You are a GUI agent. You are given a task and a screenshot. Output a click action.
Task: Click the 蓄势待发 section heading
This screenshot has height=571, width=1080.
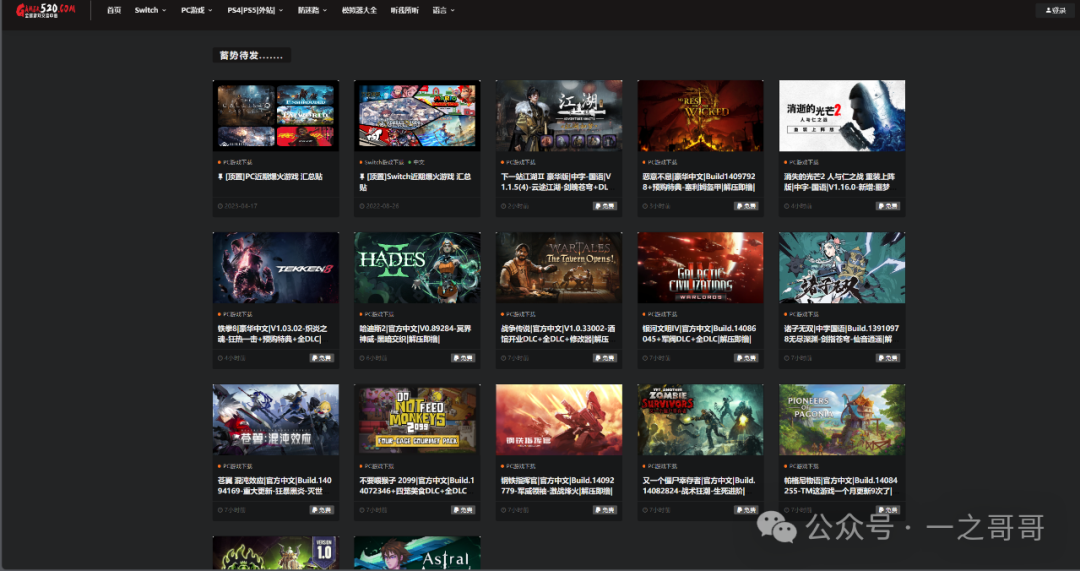[x=251, y=55]
